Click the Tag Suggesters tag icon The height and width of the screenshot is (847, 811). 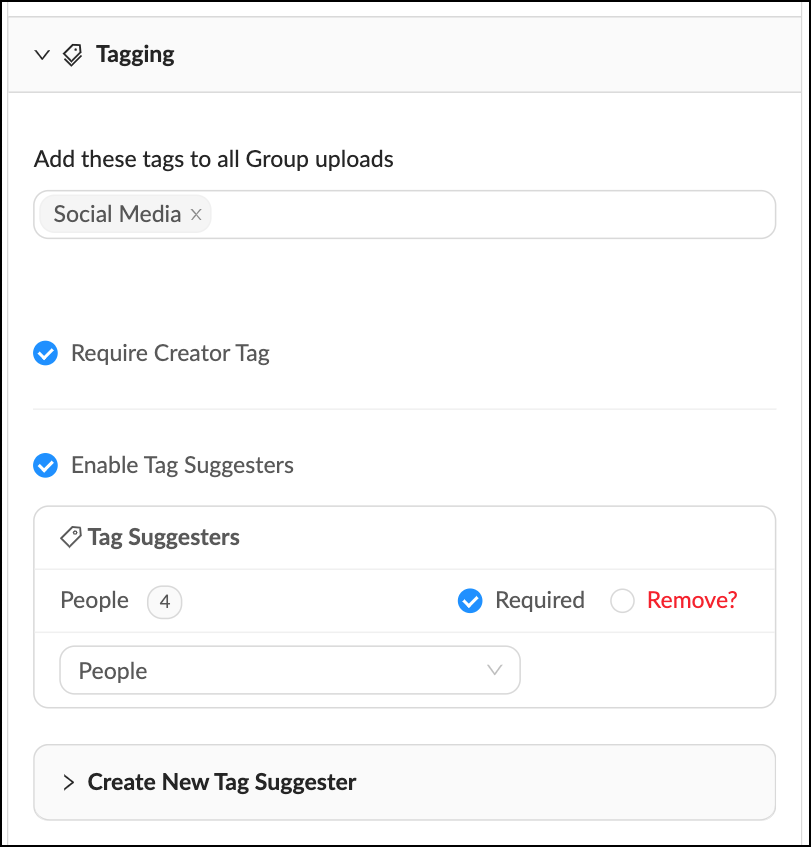click(71, 537)
